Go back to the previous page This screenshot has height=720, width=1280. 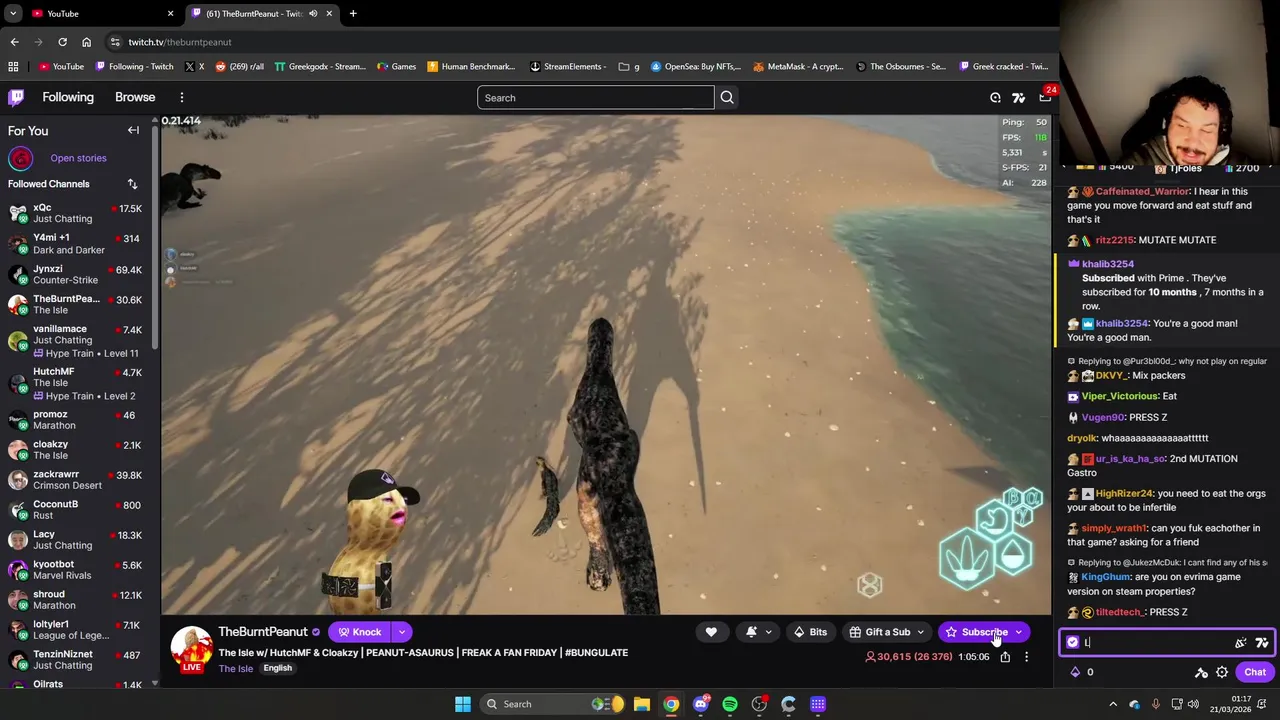[14, 42]
